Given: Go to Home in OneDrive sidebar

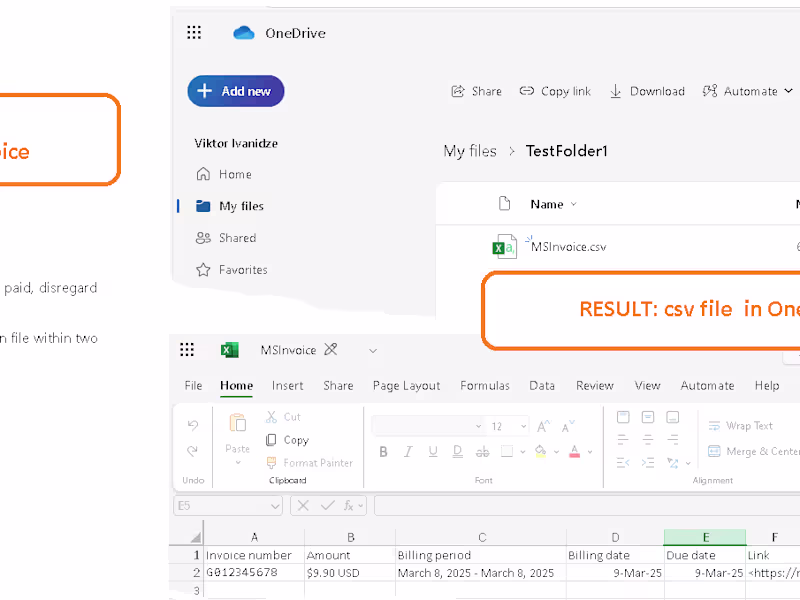Looking at the screenshot, I should coord(224,174).
